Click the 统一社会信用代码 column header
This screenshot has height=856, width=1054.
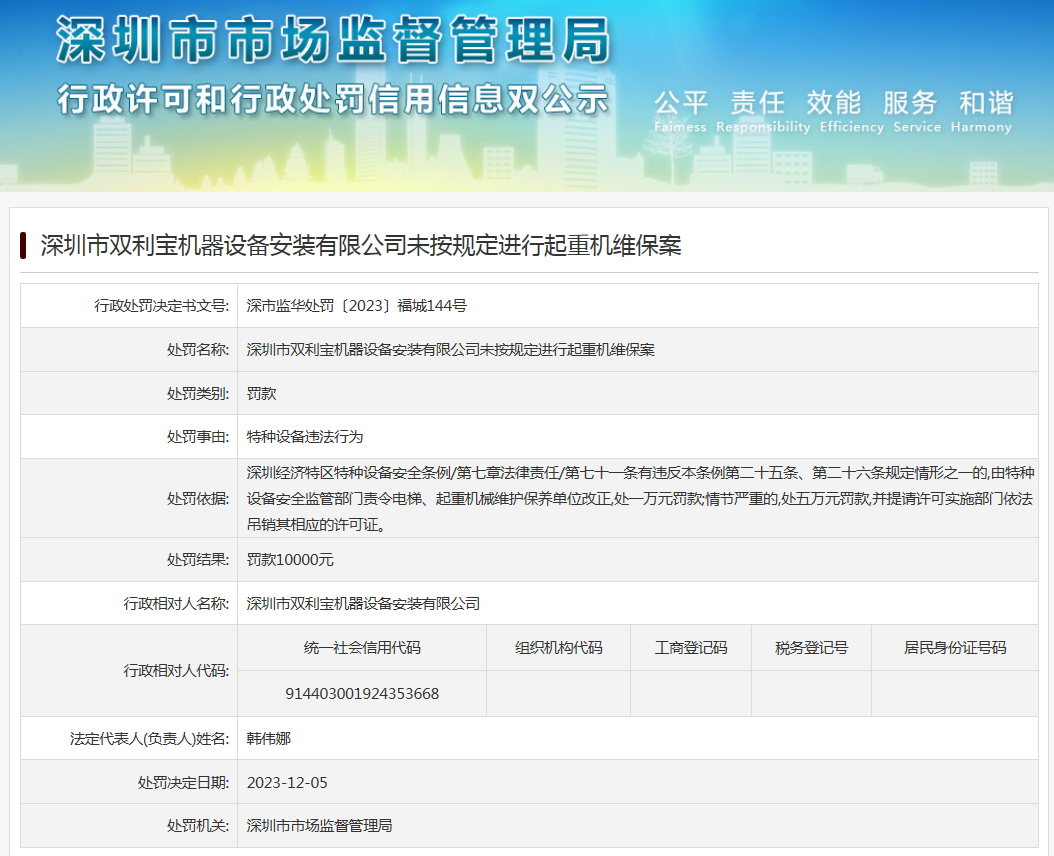pos(362,648)
